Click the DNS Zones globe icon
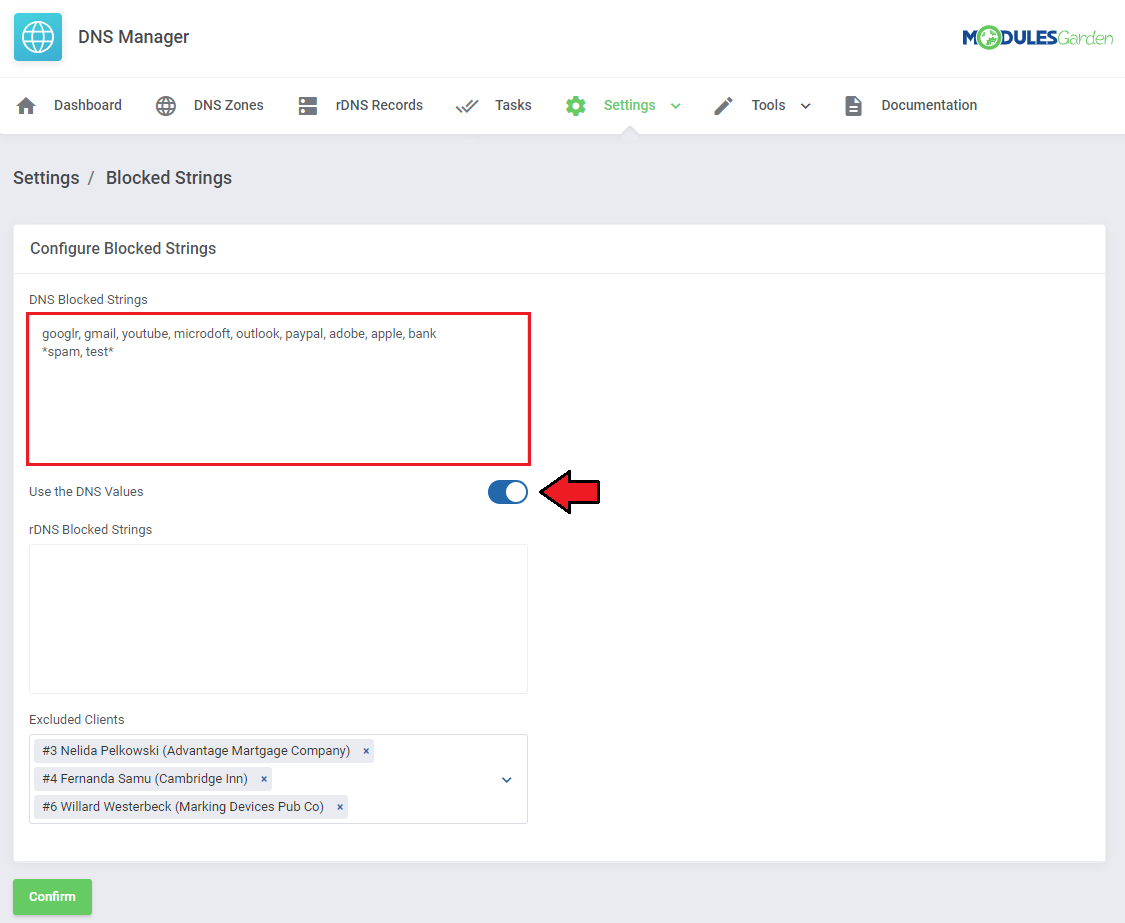The width and height of the screenshot is (1125, 923). (x=166, y=106)
